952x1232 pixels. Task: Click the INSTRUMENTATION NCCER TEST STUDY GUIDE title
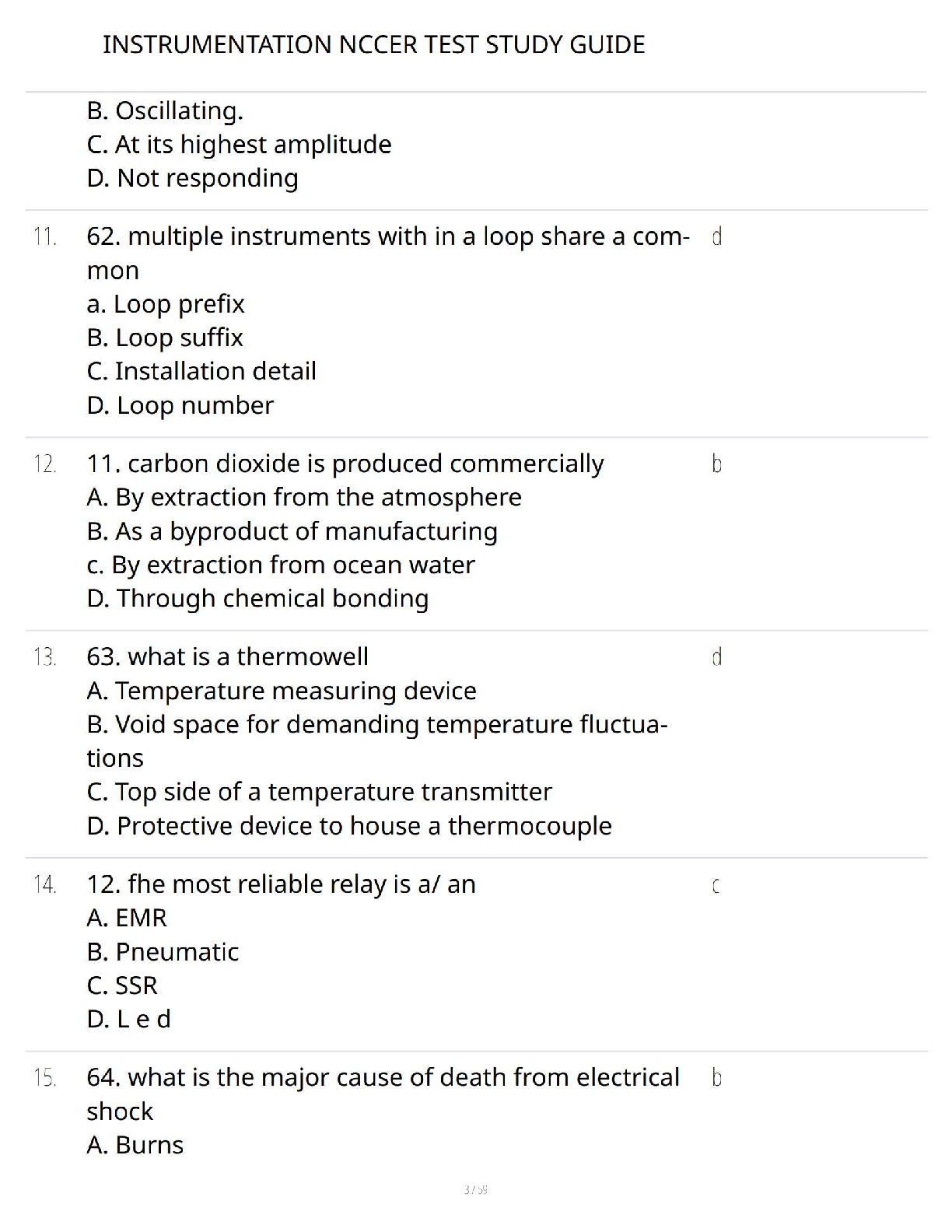[x=373, y=44]
